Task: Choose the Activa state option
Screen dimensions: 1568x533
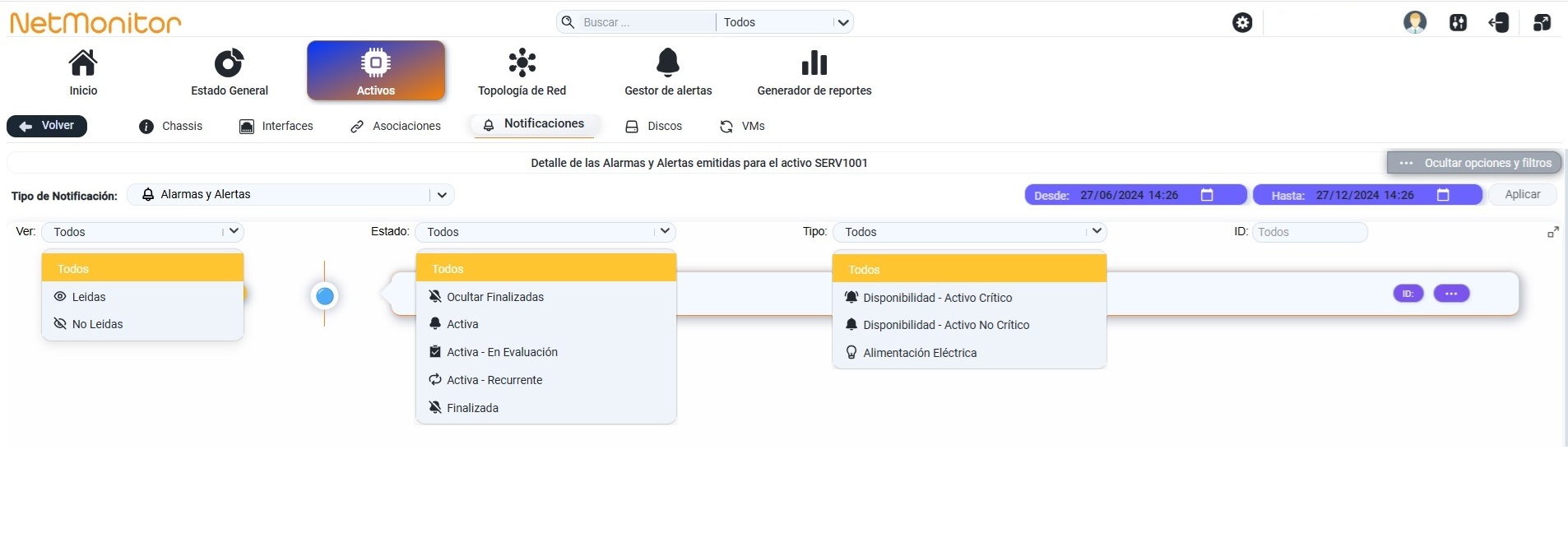Action: [x=545, y=324]
